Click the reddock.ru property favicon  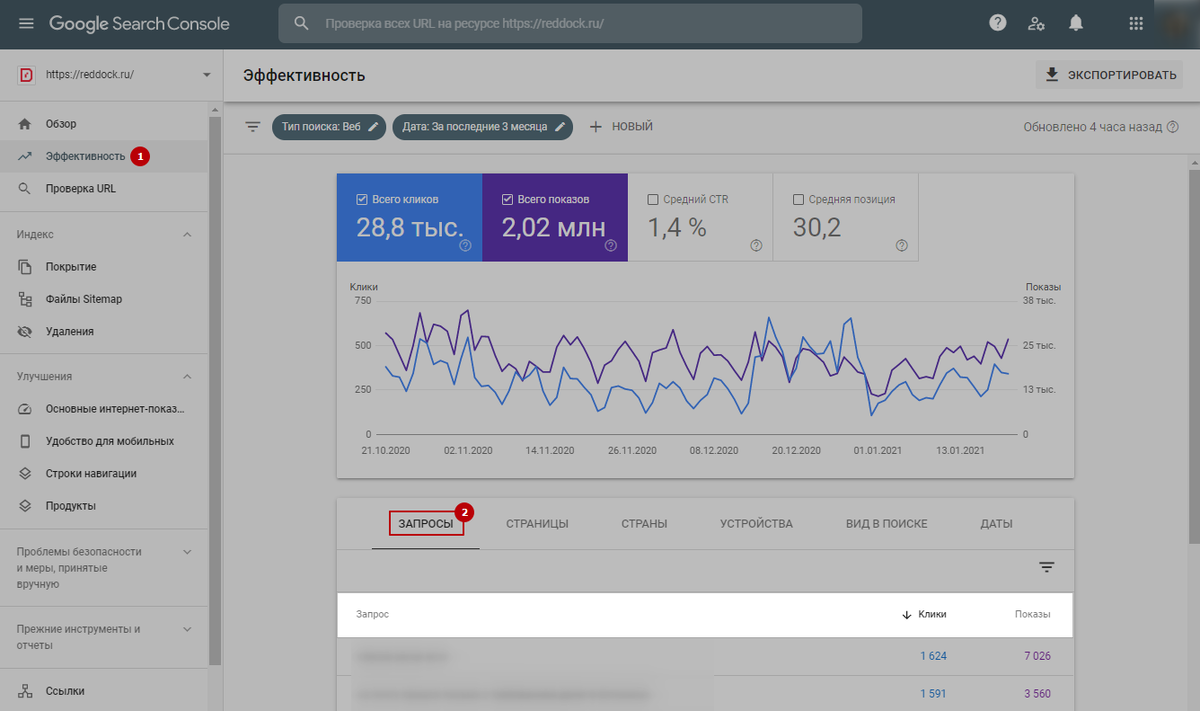(27, 75)
